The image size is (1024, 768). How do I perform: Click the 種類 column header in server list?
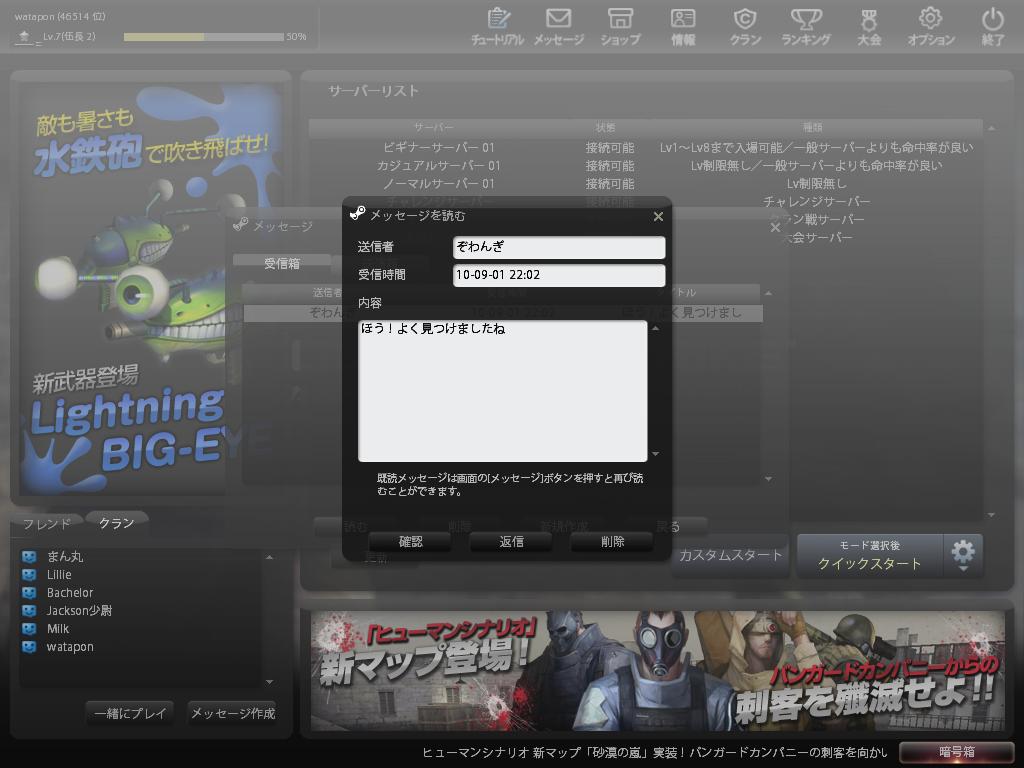812,127
